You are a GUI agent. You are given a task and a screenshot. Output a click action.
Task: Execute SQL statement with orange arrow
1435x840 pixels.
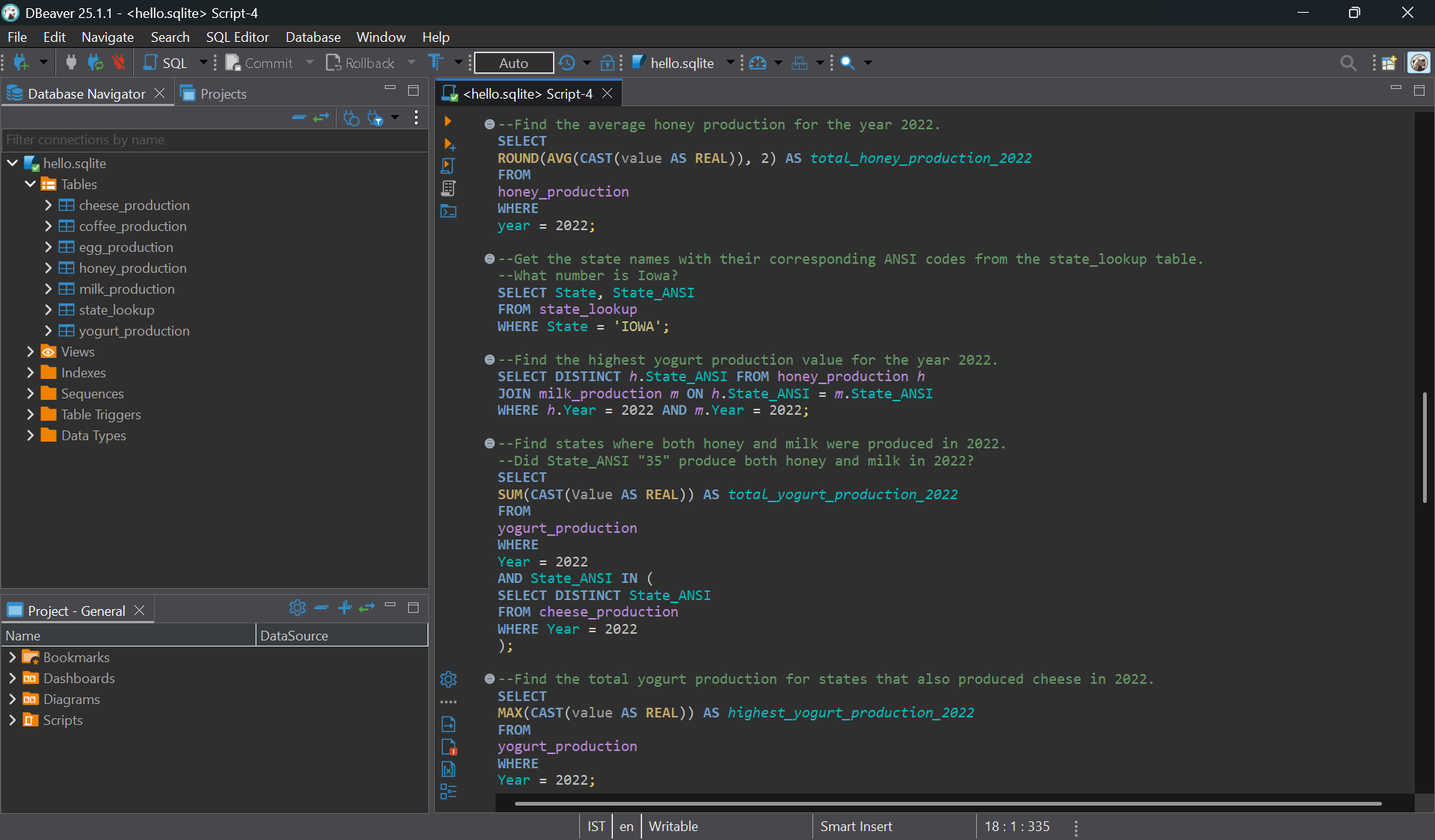tap(448, 121)
